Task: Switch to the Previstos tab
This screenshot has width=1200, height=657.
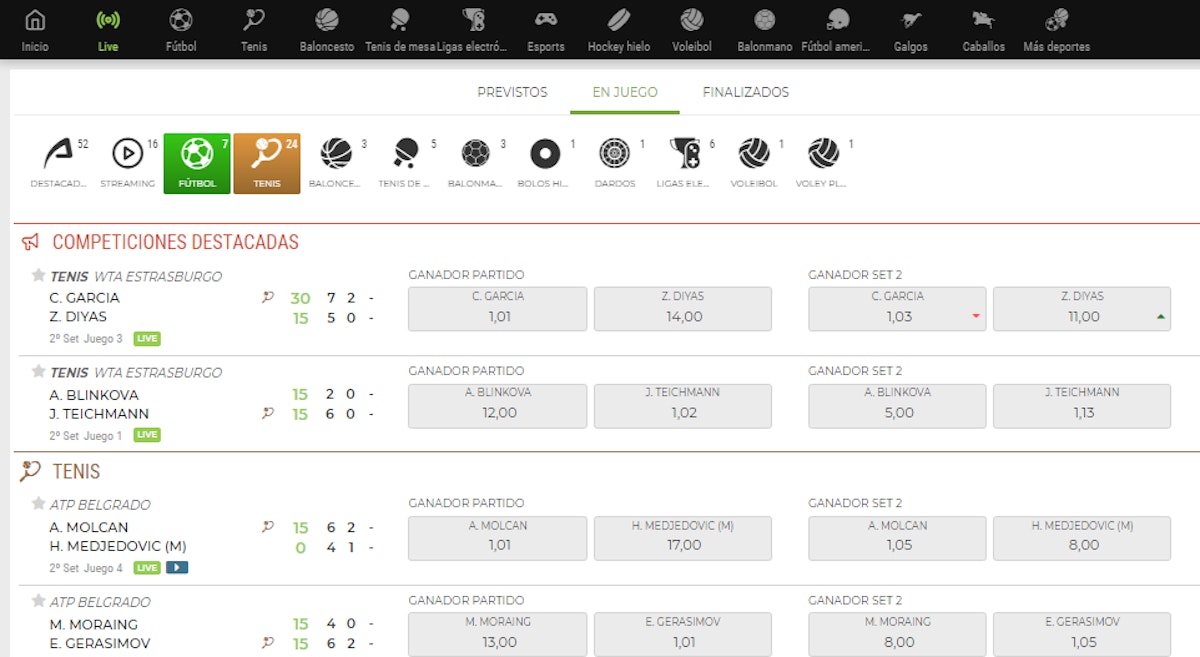Action: pyautogui.click(x=512, y=92)
